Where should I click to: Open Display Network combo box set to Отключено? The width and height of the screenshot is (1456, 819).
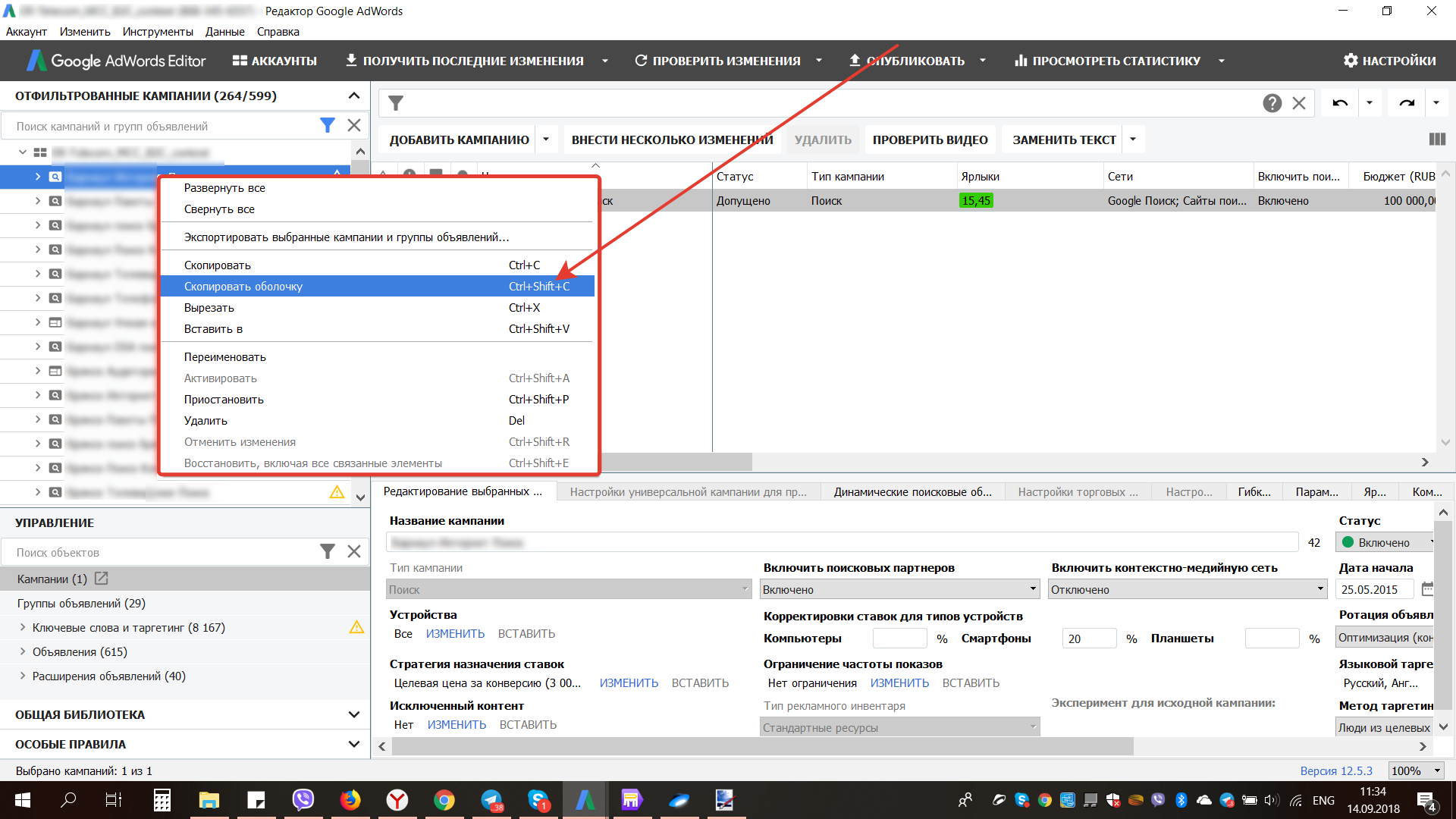[1188, 589]
